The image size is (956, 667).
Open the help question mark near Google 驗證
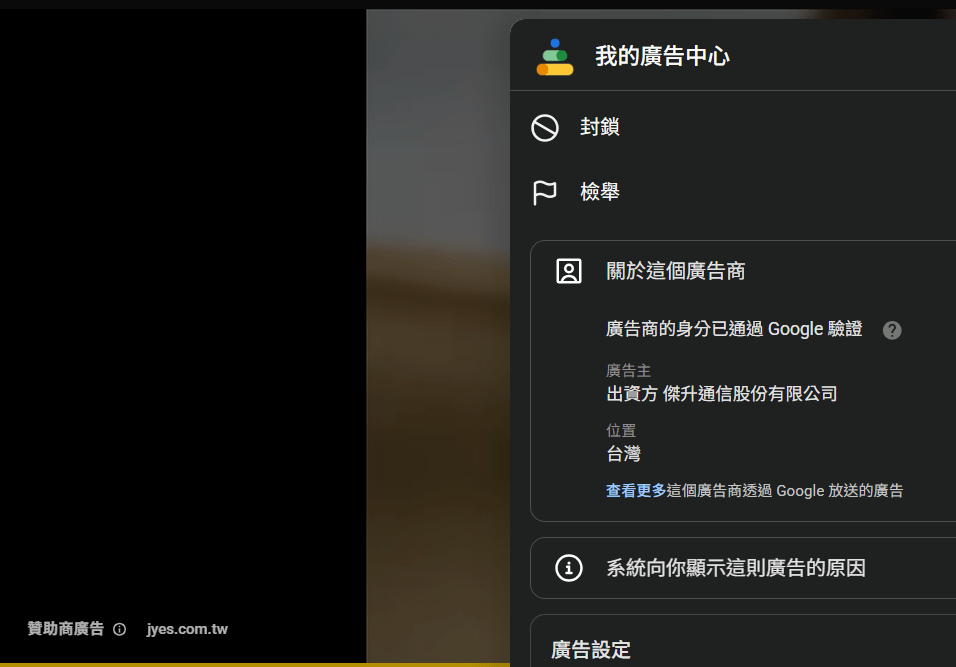(892, 330)
